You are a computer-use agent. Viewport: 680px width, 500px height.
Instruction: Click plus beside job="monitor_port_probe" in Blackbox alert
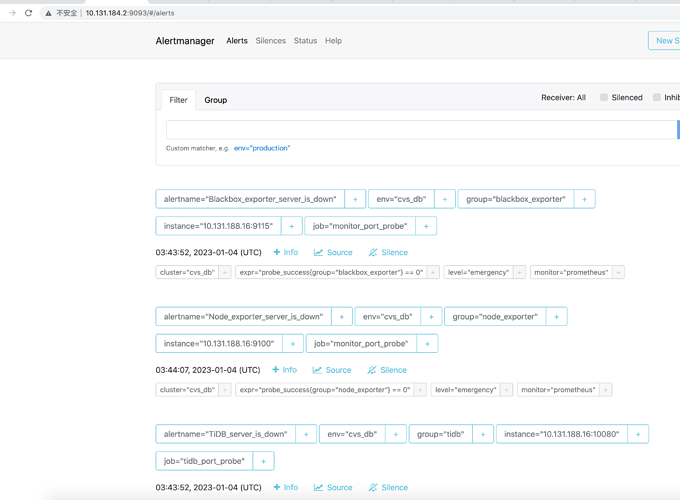click(x=426, y=226)
